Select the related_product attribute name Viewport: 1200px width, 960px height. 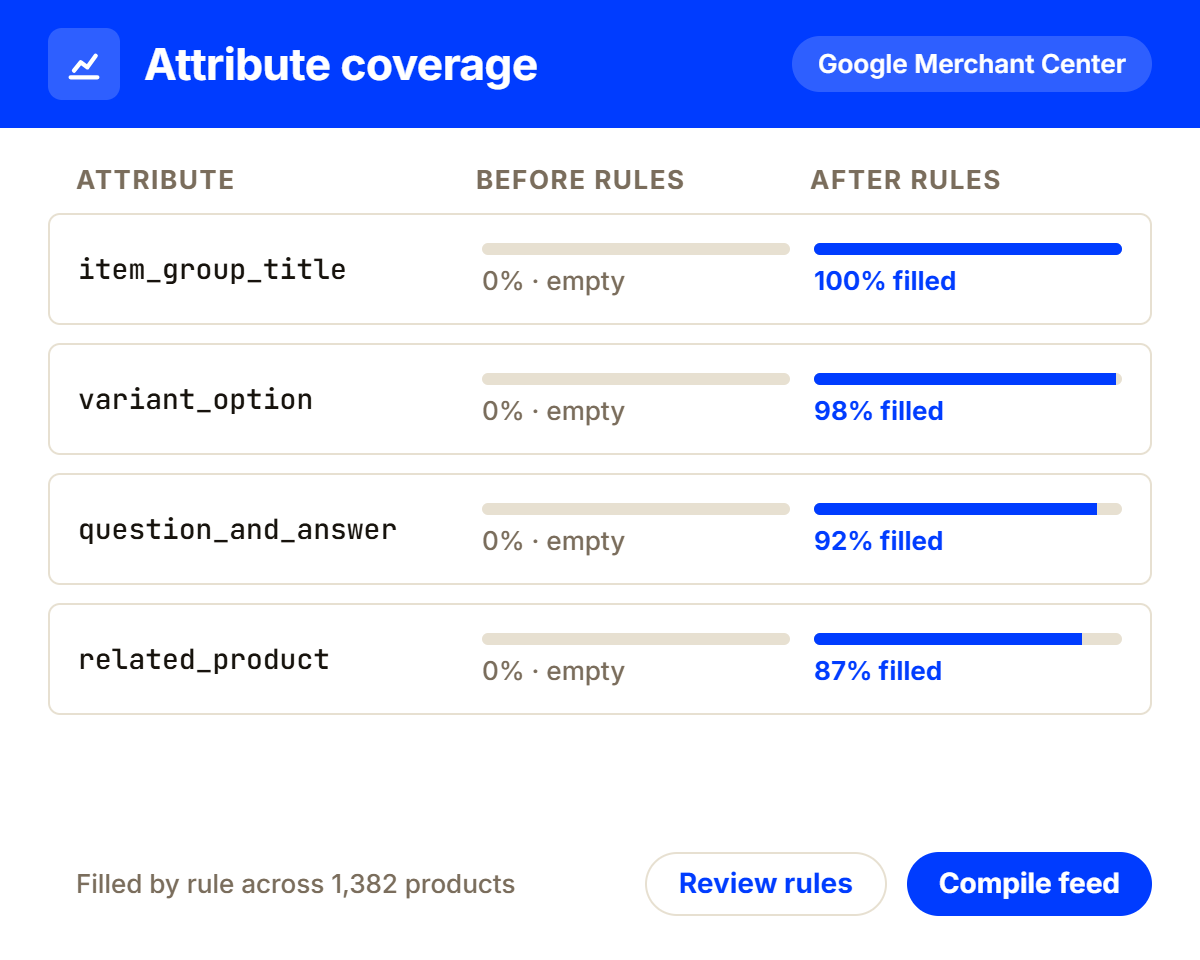tap(204, 659)
